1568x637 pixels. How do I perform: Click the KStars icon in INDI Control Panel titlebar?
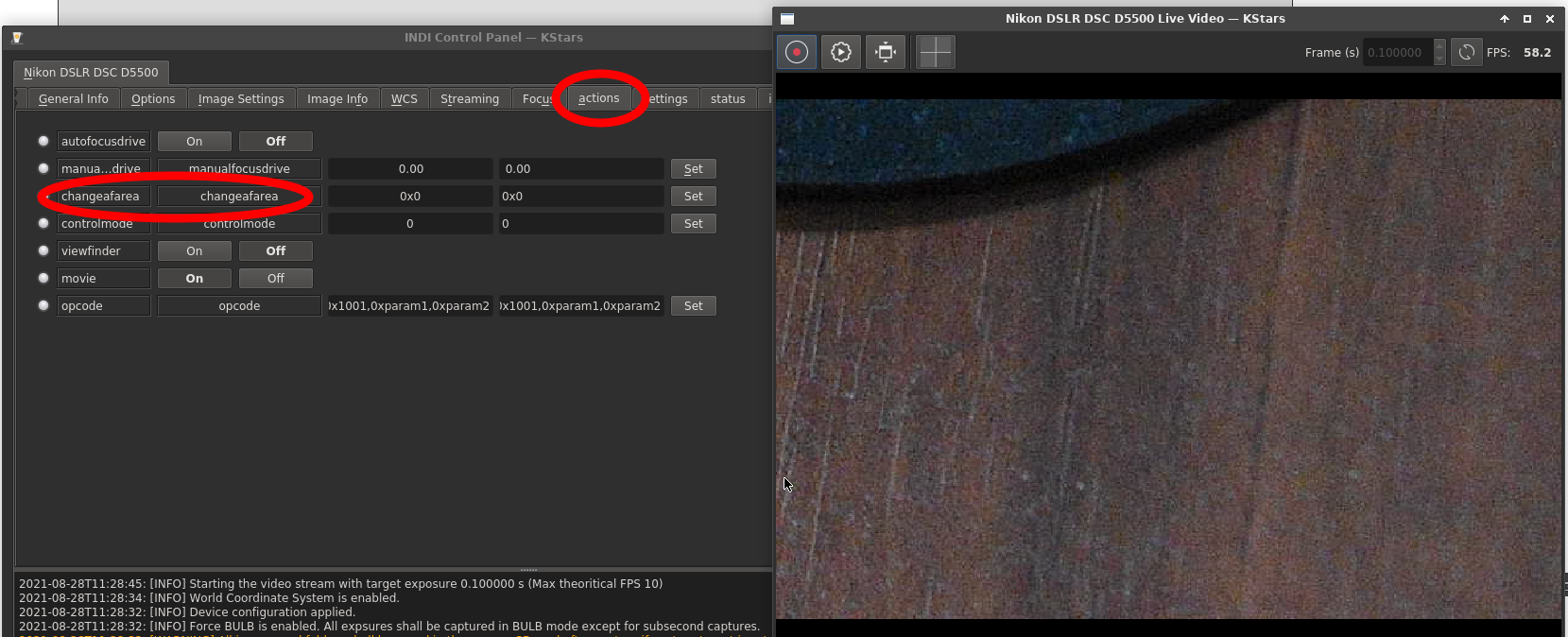pyautogui.click(x=17, y=38)
